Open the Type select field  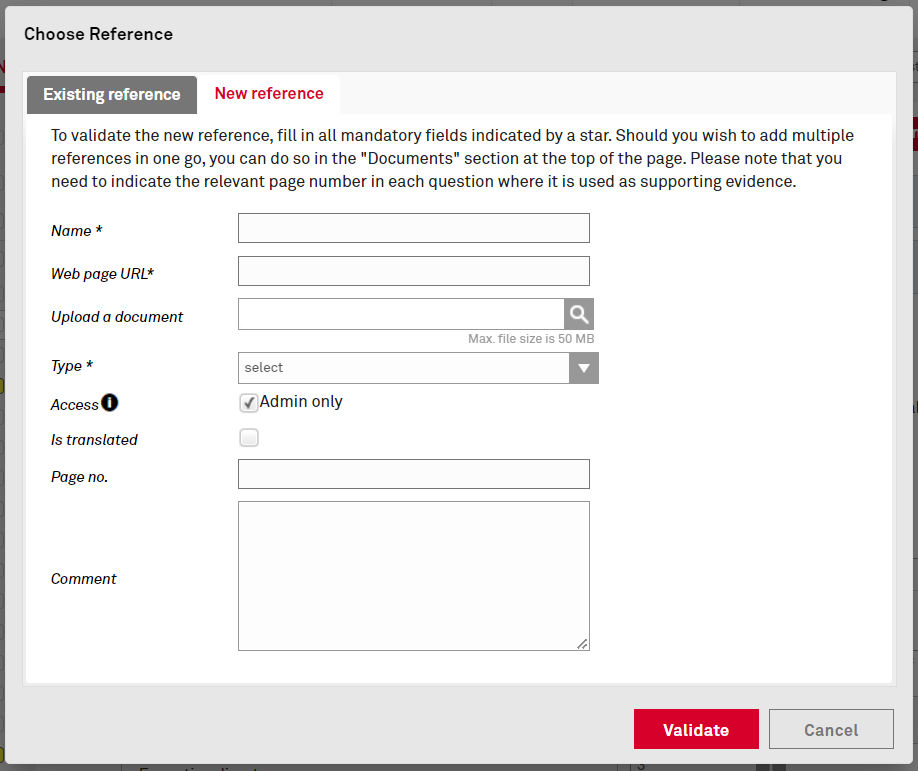tap(404, 368)
